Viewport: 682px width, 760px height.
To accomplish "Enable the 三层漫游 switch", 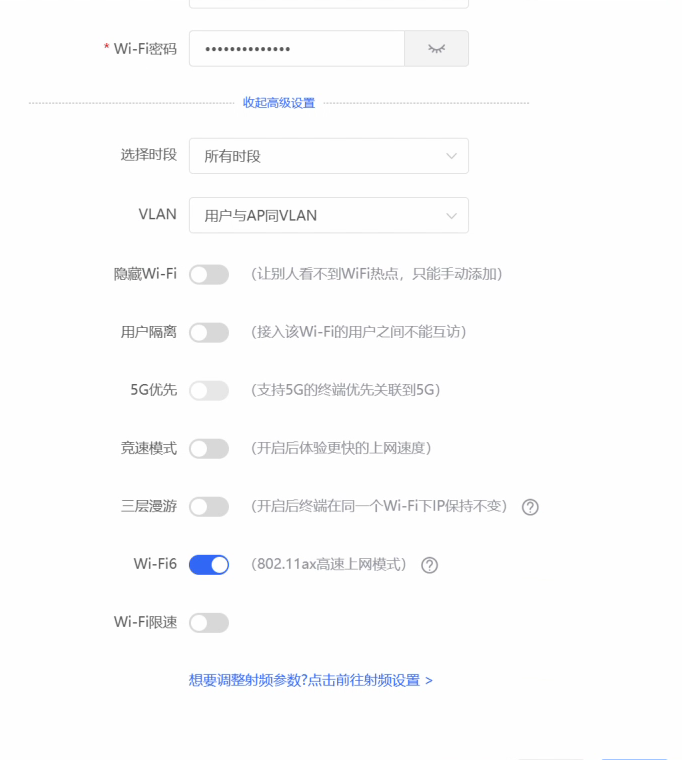I will point(209,507).
